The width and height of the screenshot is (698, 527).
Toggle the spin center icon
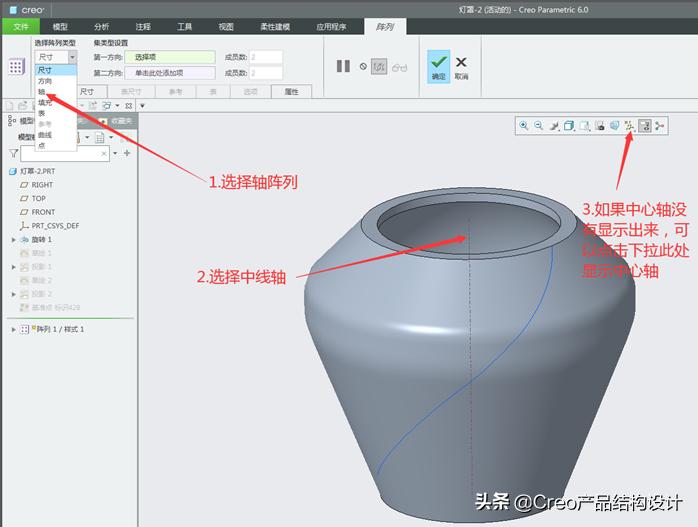click(x=660, y=126)
